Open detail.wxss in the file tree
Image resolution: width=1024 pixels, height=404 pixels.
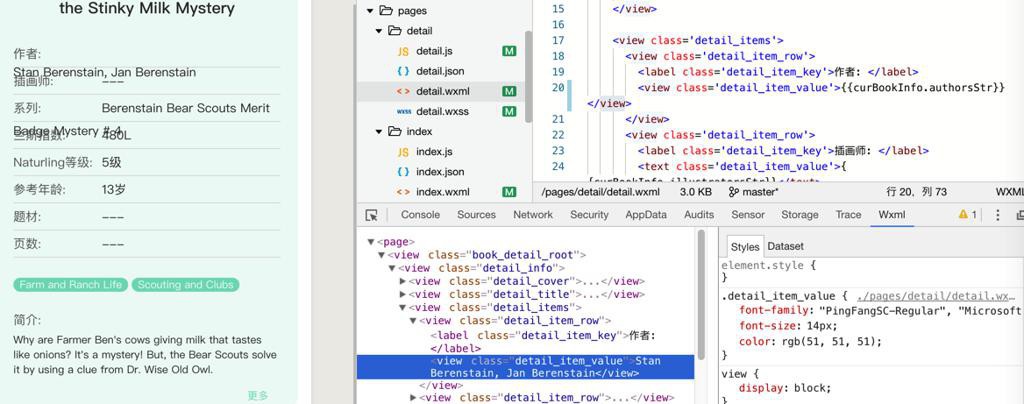442,112
